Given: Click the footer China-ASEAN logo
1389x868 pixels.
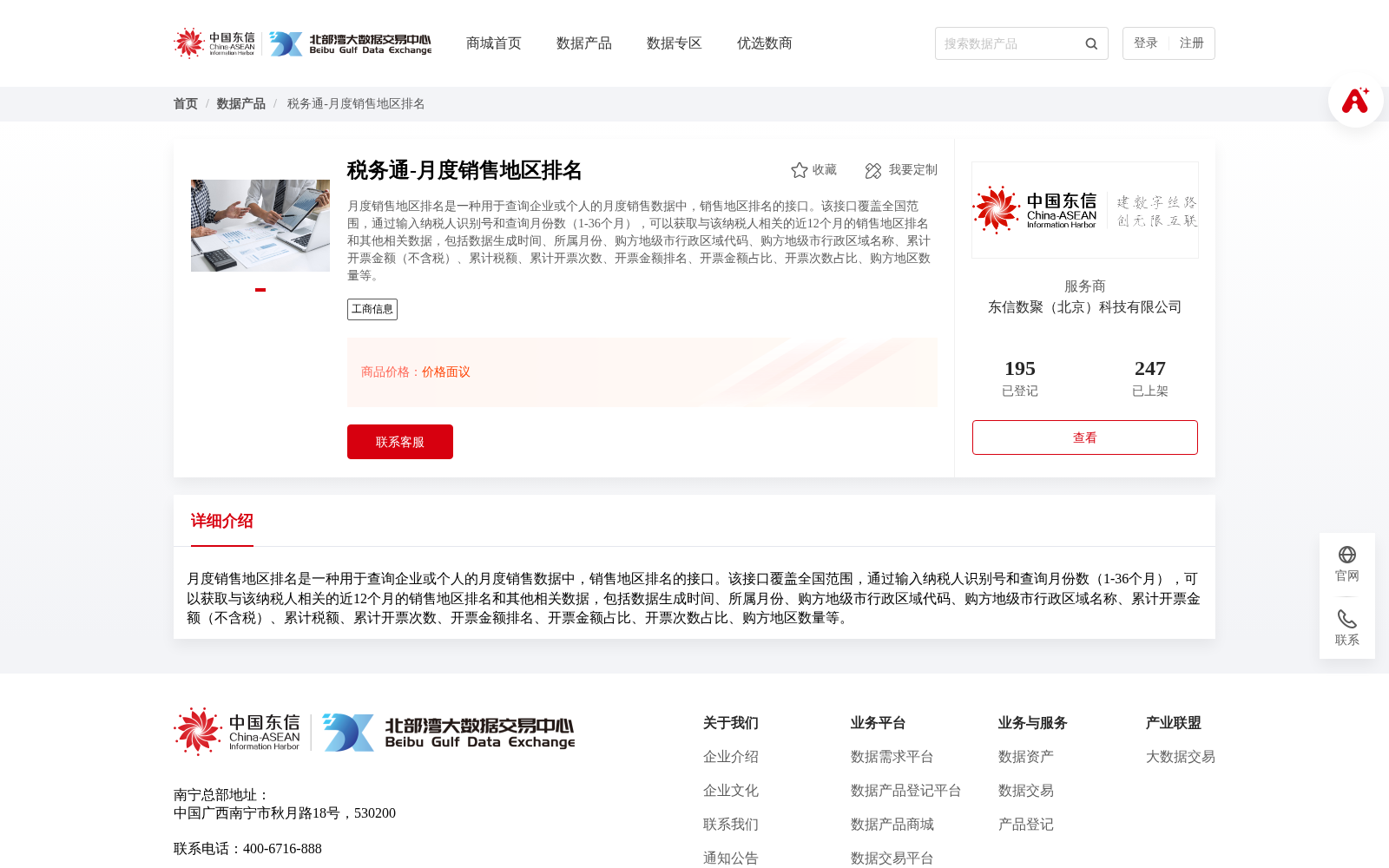Looking at the screenshot, I should pyautogui.click(x=237, y=732).
